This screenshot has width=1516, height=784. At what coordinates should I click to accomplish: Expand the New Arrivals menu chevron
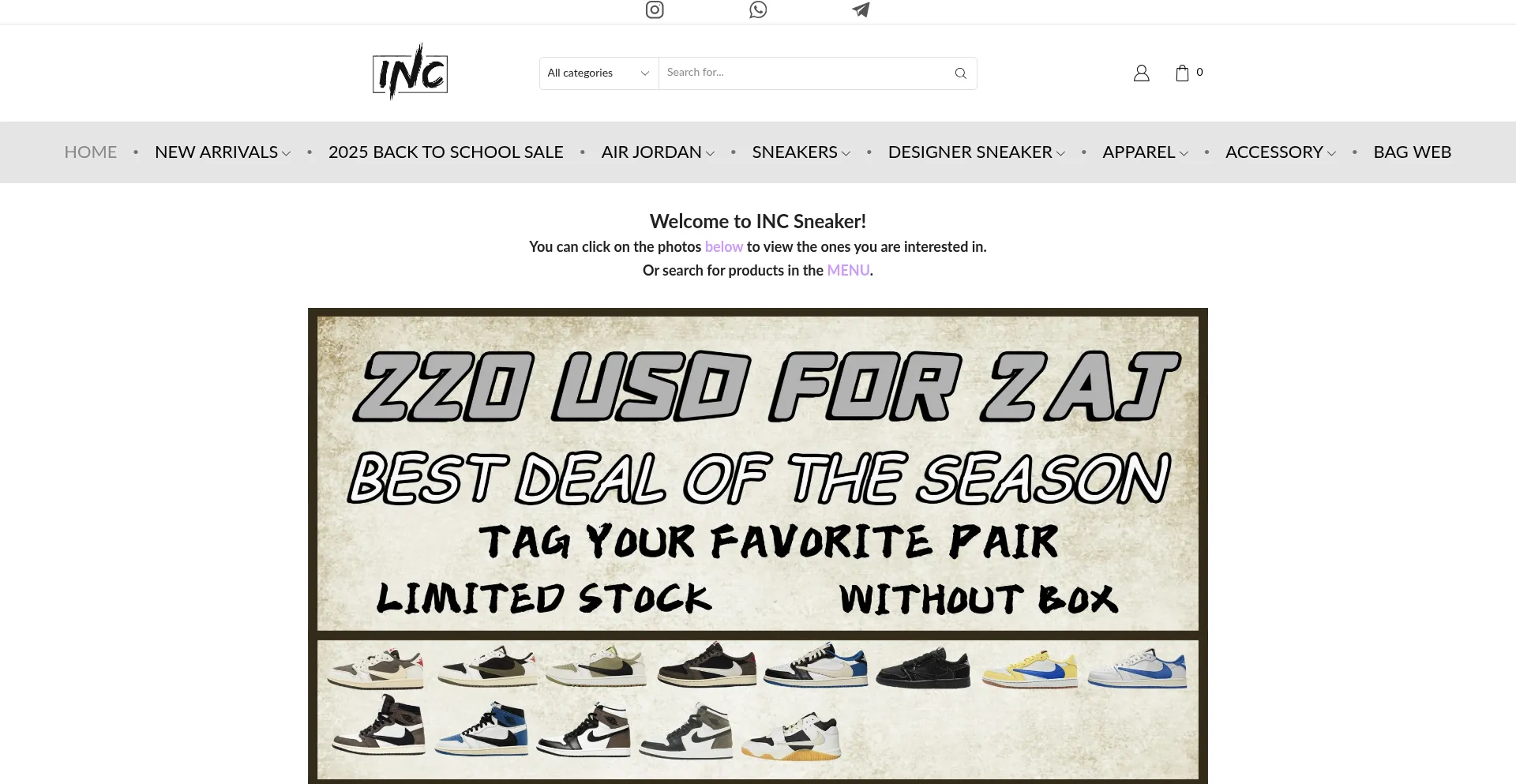click(x=286, y=153)
